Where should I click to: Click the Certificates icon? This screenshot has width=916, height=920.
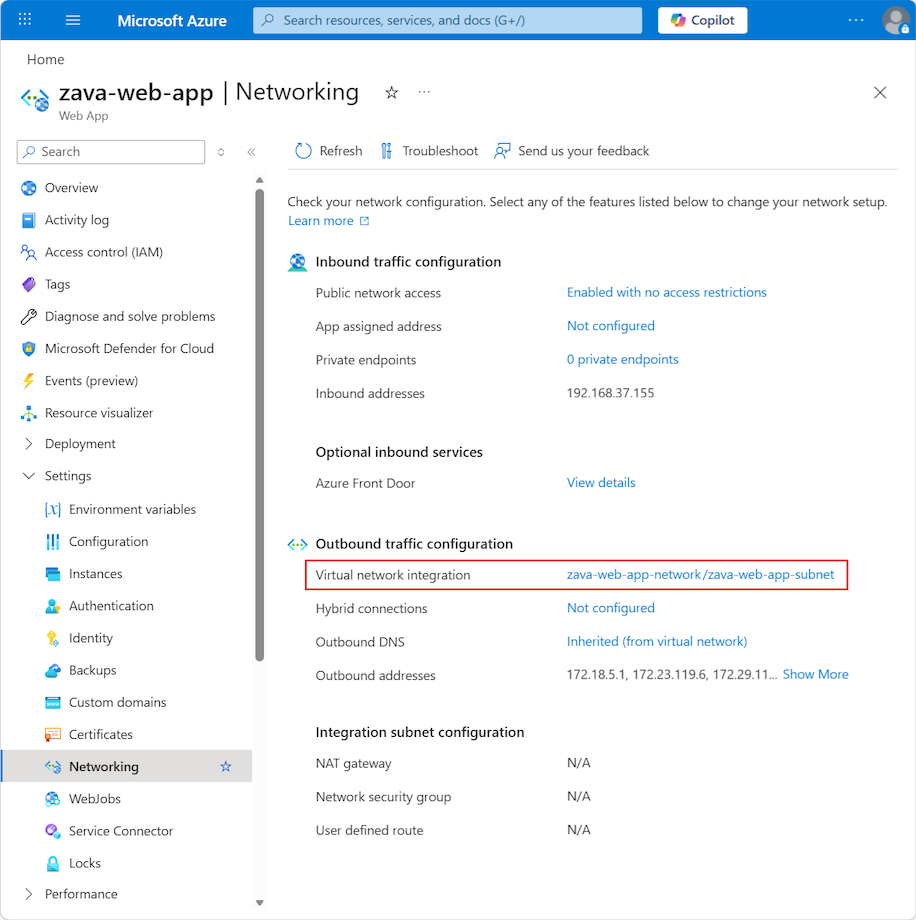coord(53,735)
